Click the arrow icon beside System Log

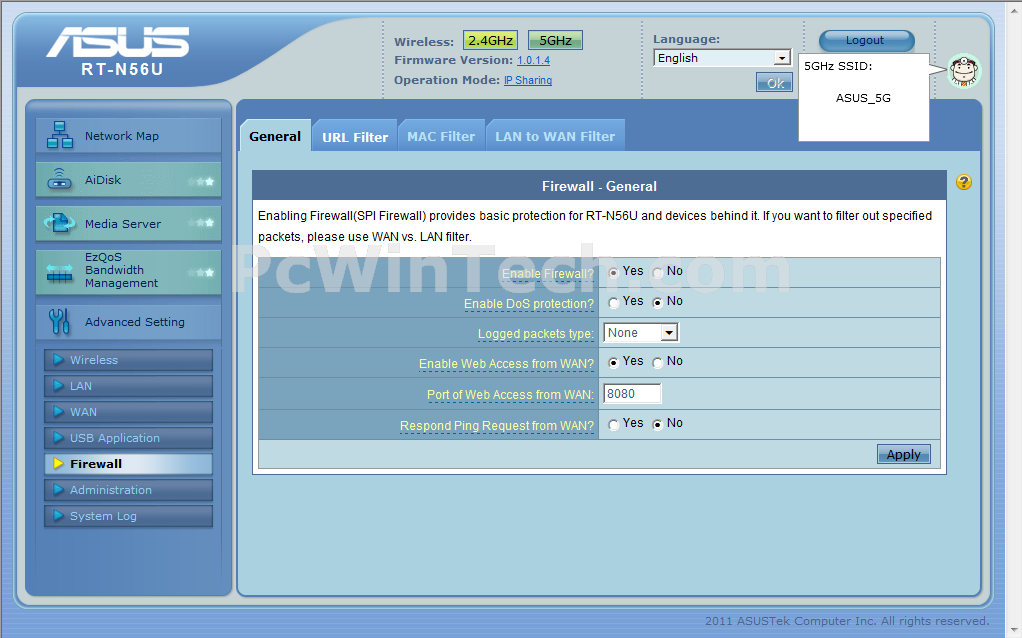[58, 516]
